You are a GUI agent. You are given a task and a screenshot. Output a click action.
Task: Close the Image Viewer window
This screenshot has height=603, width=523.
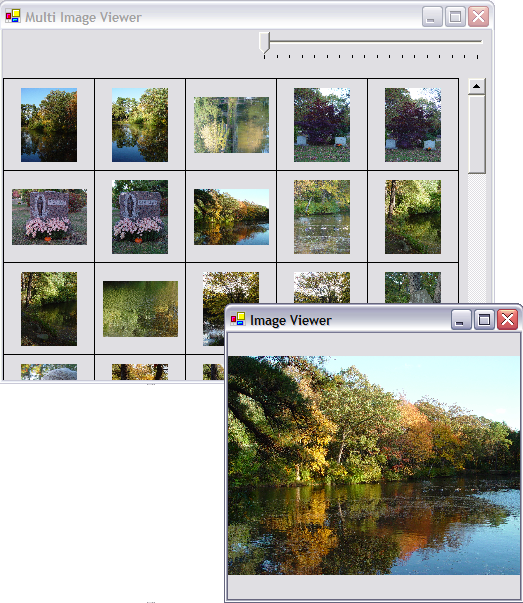(x=507, y=320)
